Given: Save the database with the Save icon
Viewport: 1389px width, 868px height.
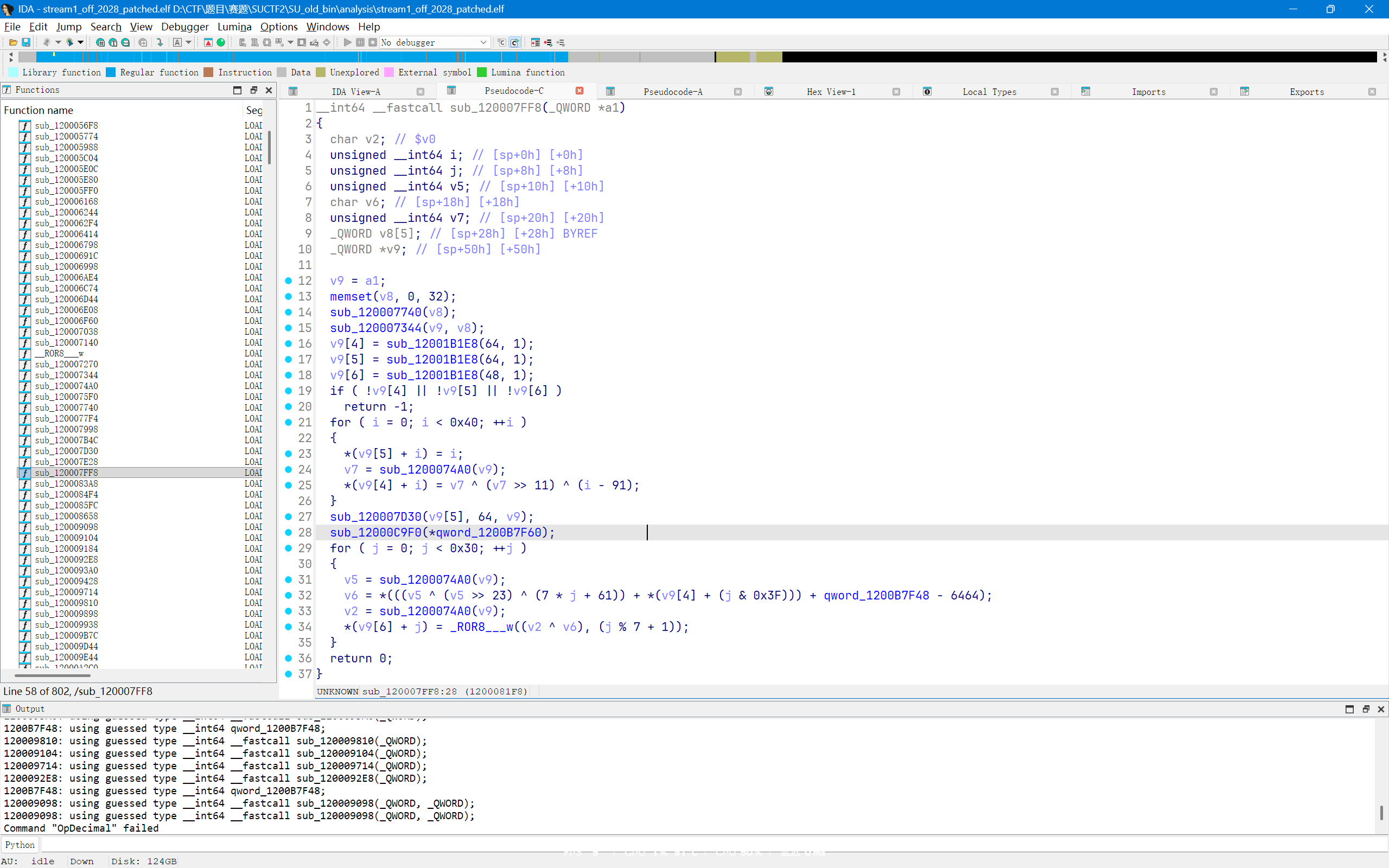Looking at the screenshot, I should pos(26,42).
